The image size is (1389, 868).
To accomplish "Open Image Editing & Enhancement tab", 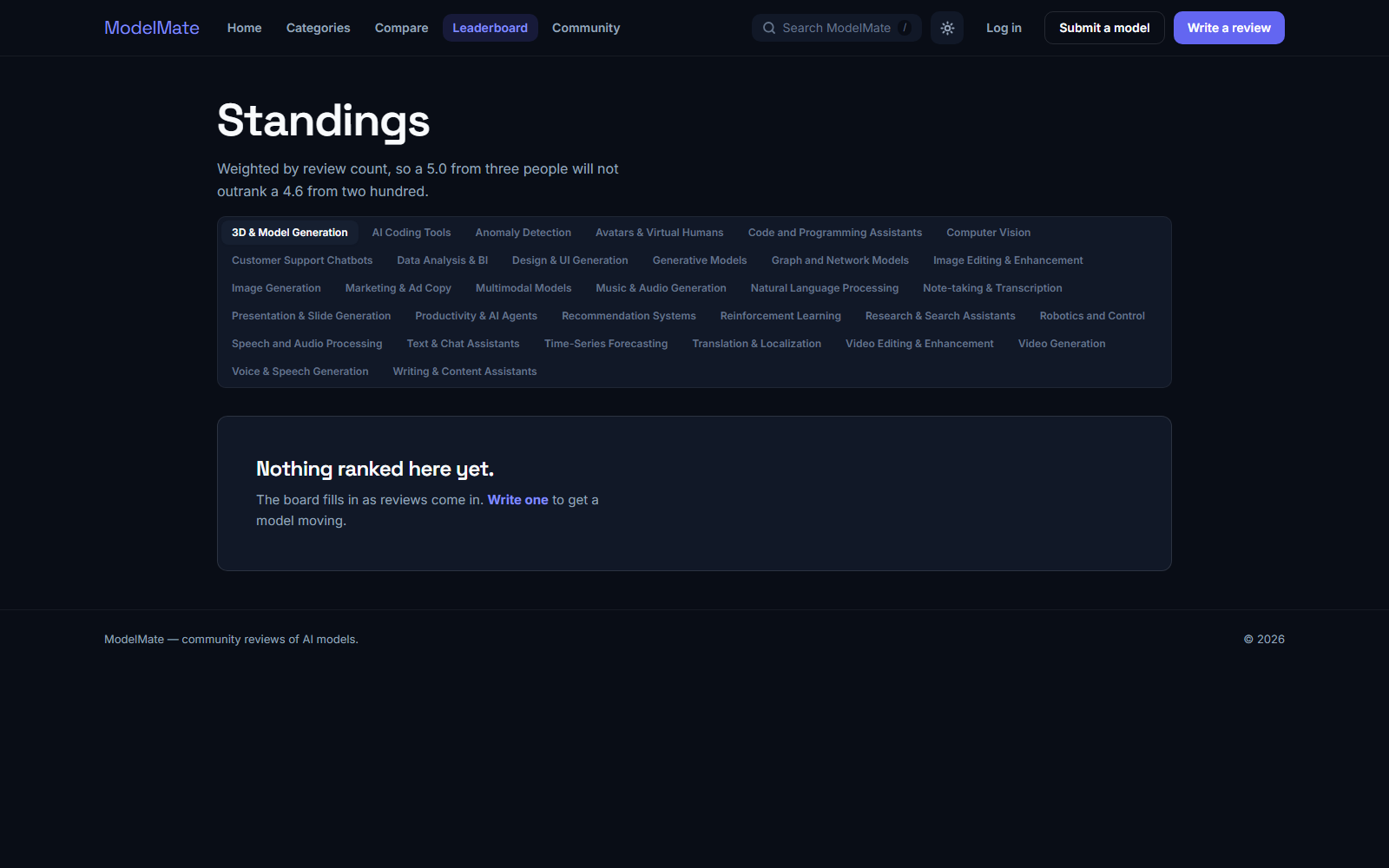I will click(1008, 260).
